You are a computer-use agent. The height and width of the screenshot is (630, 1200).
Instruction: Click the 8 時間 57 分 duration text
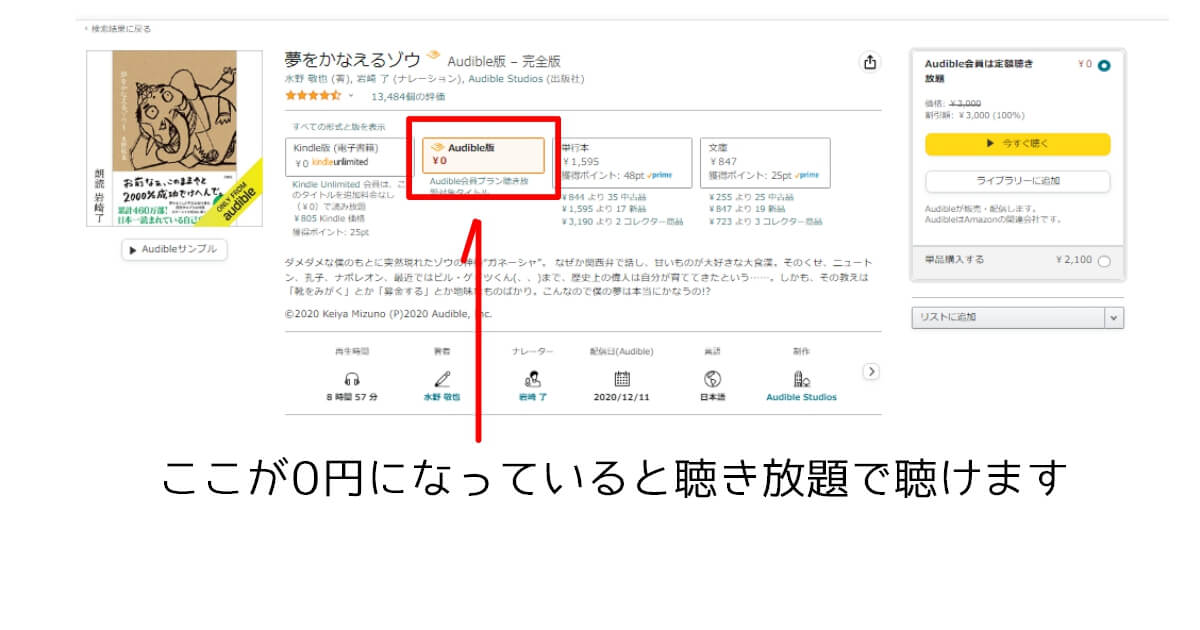[x=352, y=397]
